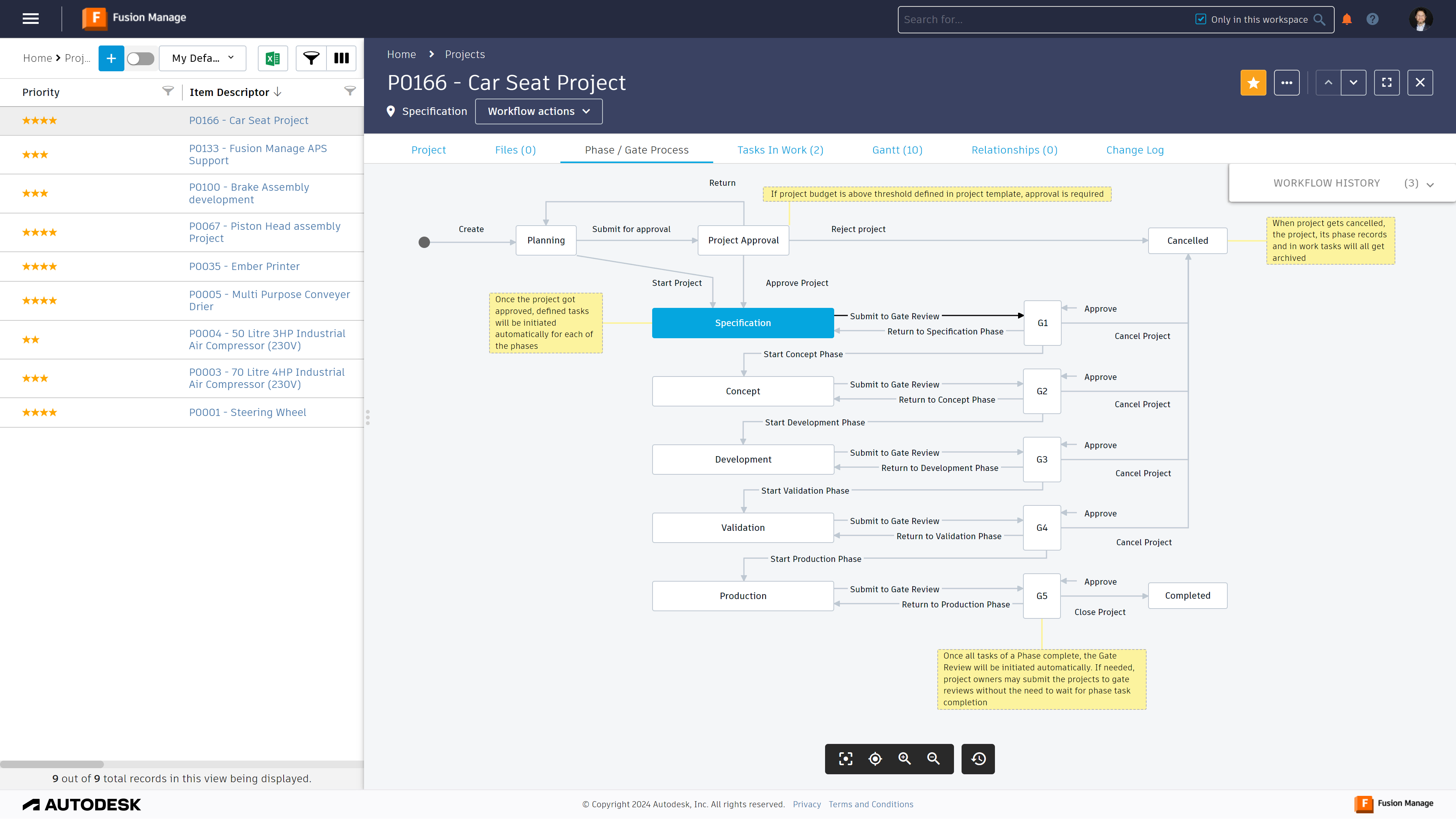Switch to the Gantt tab
The height and width of the screenshot is (819, 1456).
[x=896, y=150]
